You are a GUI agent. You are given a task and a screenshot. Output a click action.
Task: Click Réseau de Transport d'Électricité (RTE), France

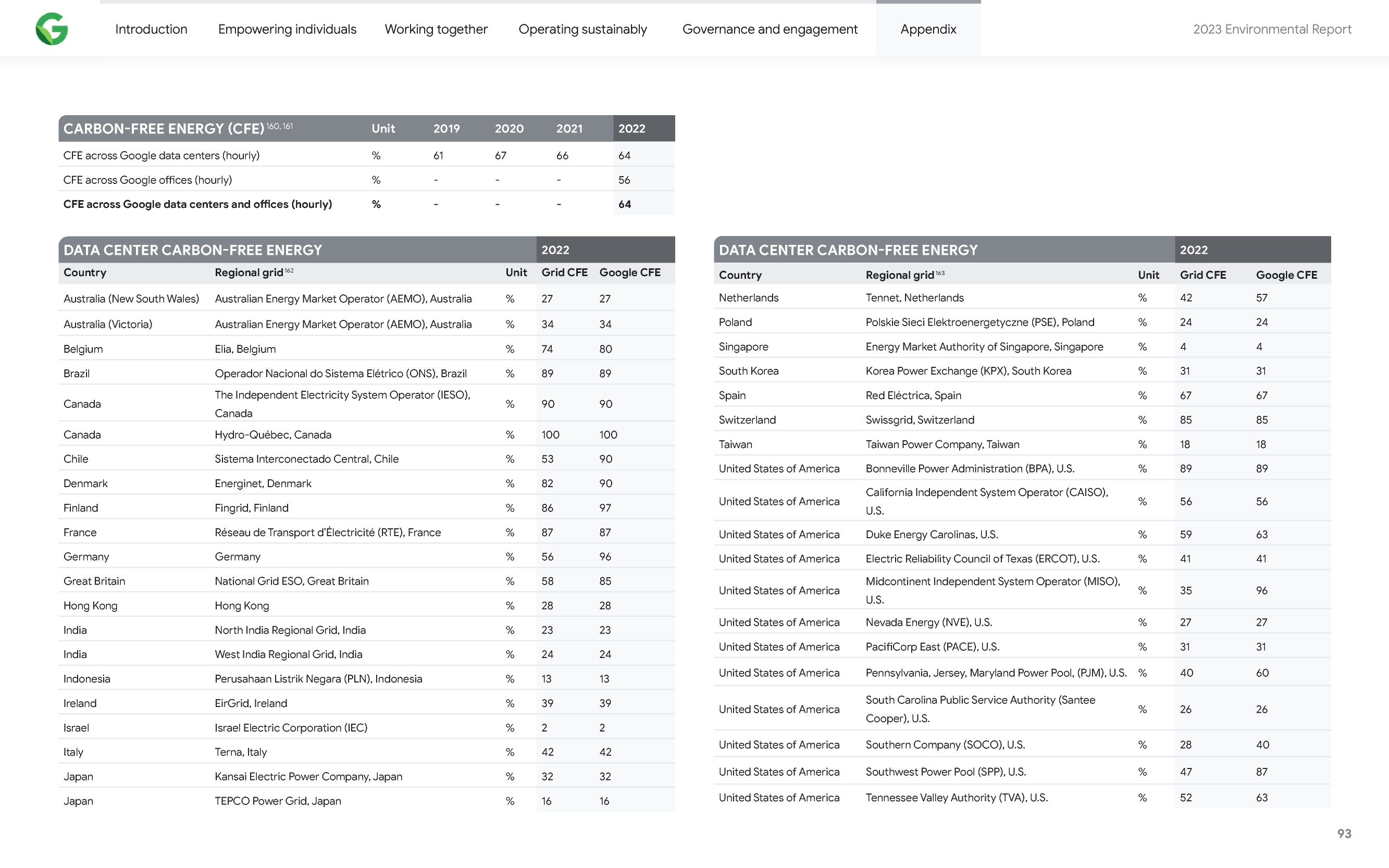point(328,532)
